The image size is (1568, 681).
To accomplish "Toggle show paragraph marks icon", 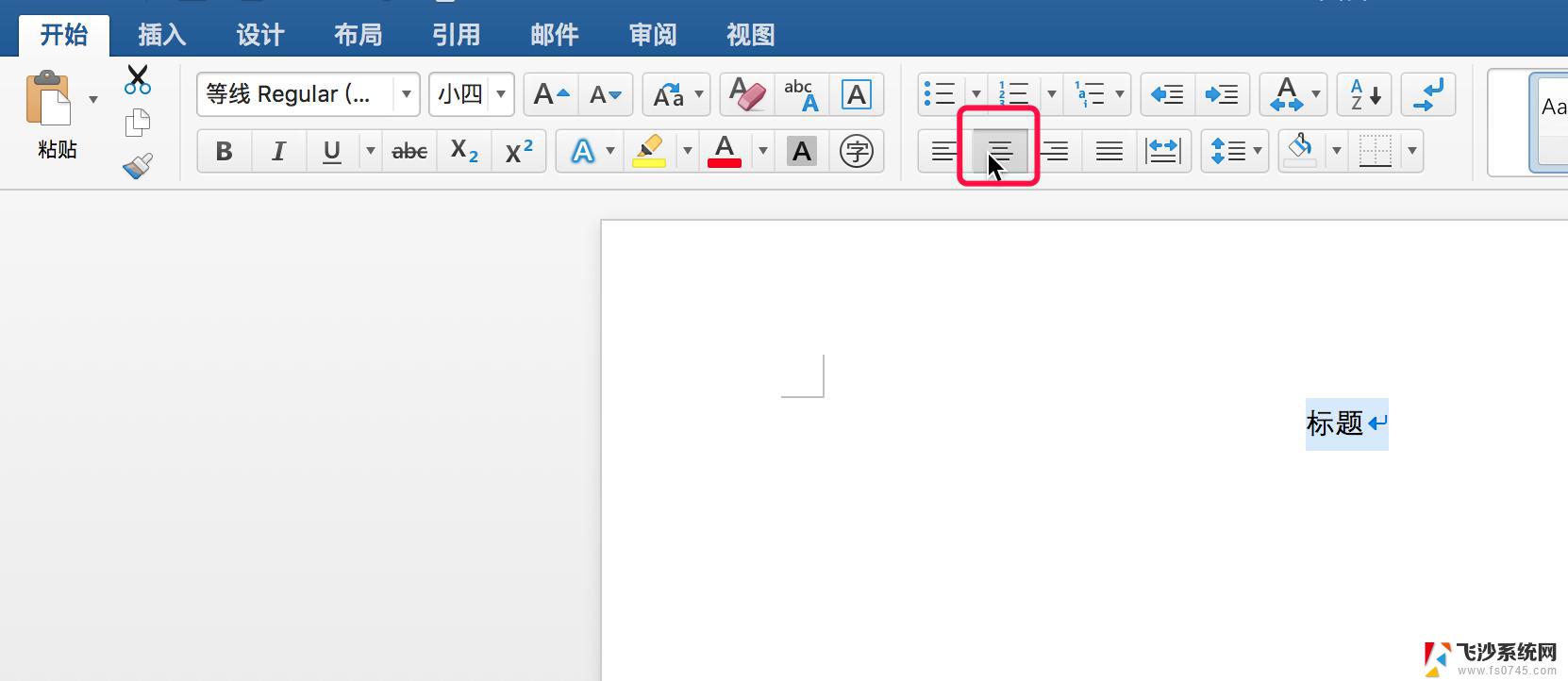I will coord(1428,94).
